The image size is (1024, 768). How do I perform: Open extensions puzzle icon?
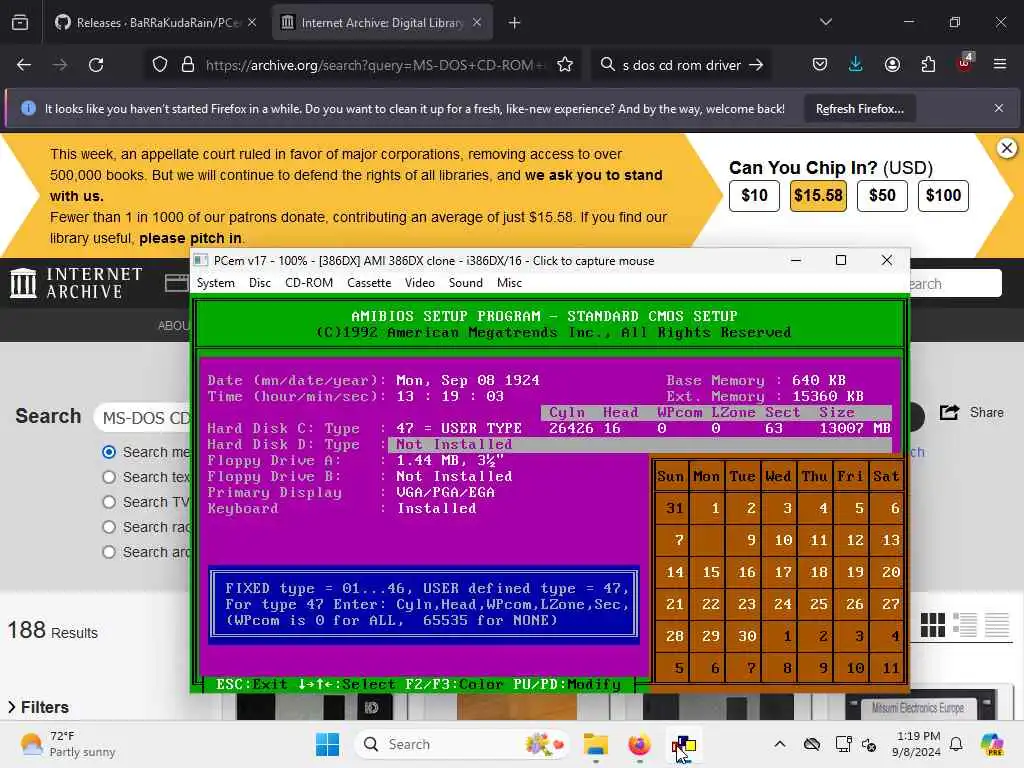pos(928,65)
